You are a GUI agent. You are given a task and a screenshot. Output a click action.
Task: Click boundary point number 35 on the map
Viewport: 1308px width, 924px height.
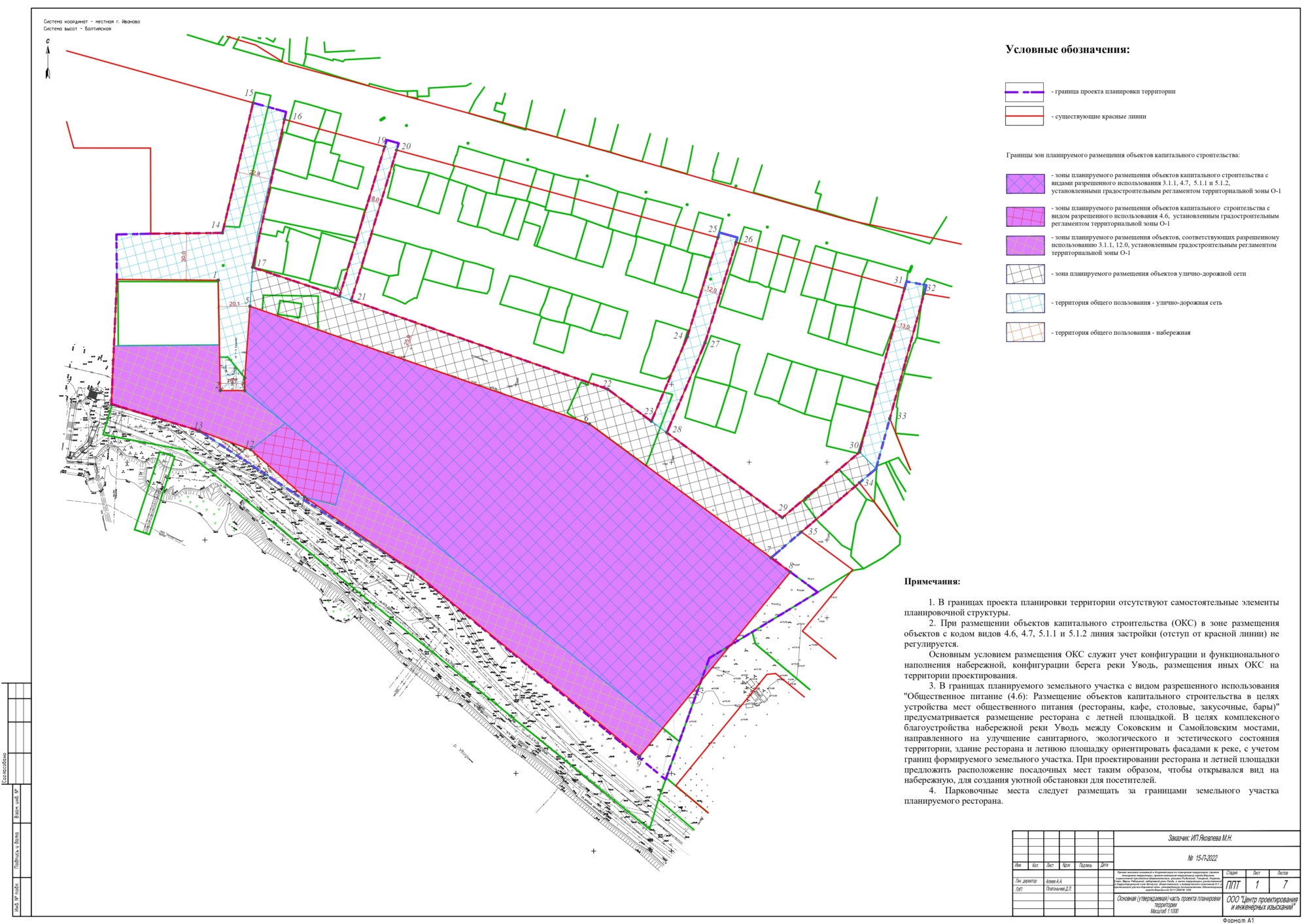click(x=813, y=532)
